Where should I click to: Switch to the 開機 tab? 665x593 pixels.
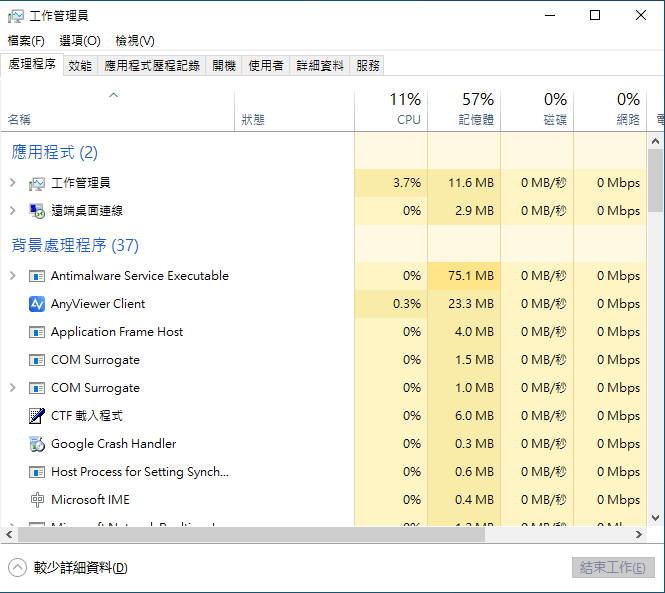(224, 66)
